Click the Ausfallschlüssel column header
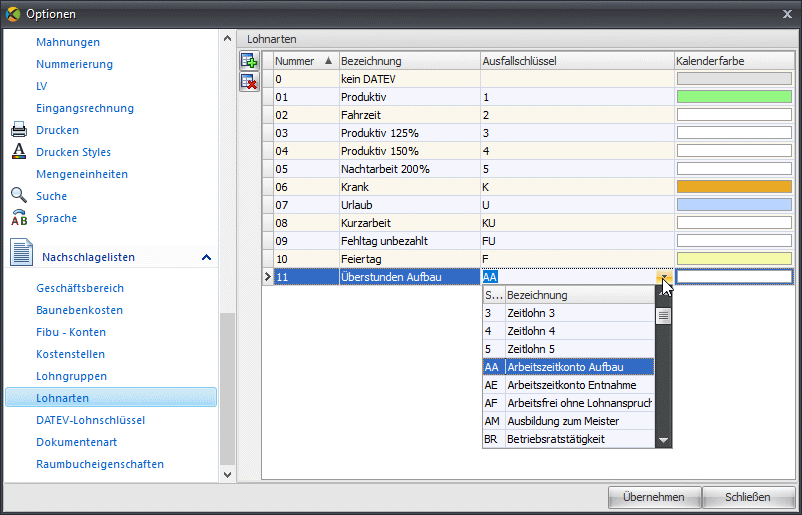Image resolution: width=802 pixels, height=515 pixels. 577,61
